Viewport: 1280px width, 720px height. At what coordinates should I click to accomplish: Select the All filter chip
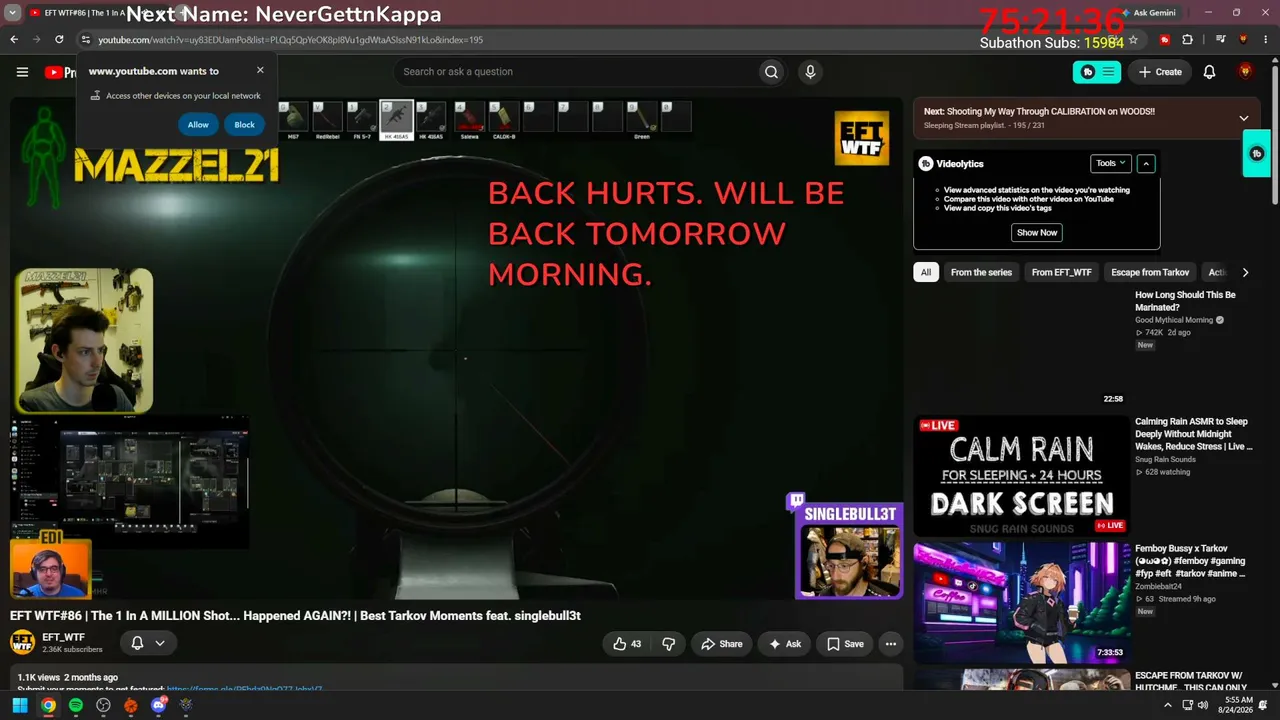(x=926, y=272)
